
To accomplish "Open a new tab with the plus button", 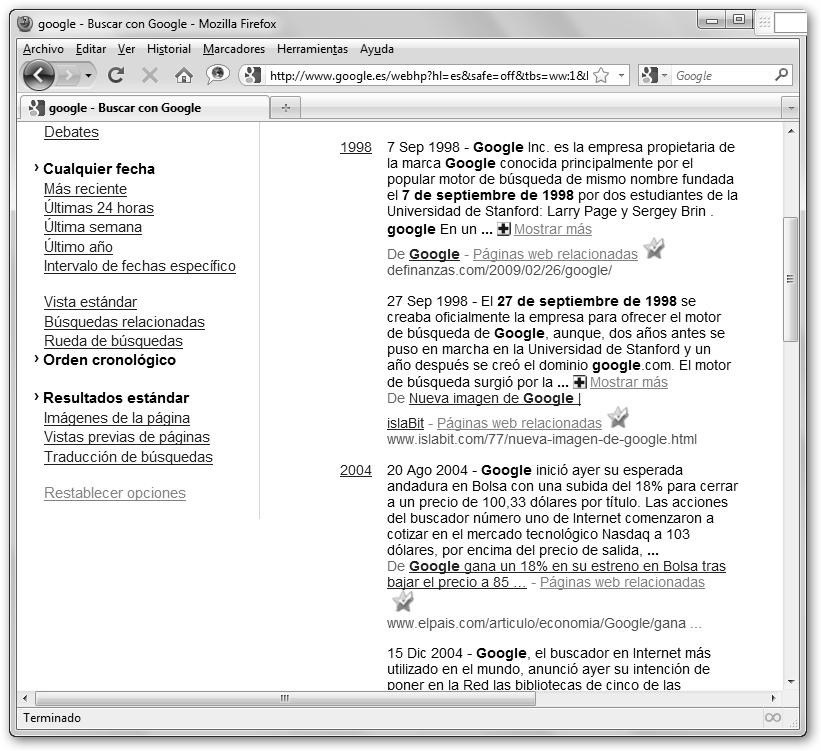I will point(285,108).
